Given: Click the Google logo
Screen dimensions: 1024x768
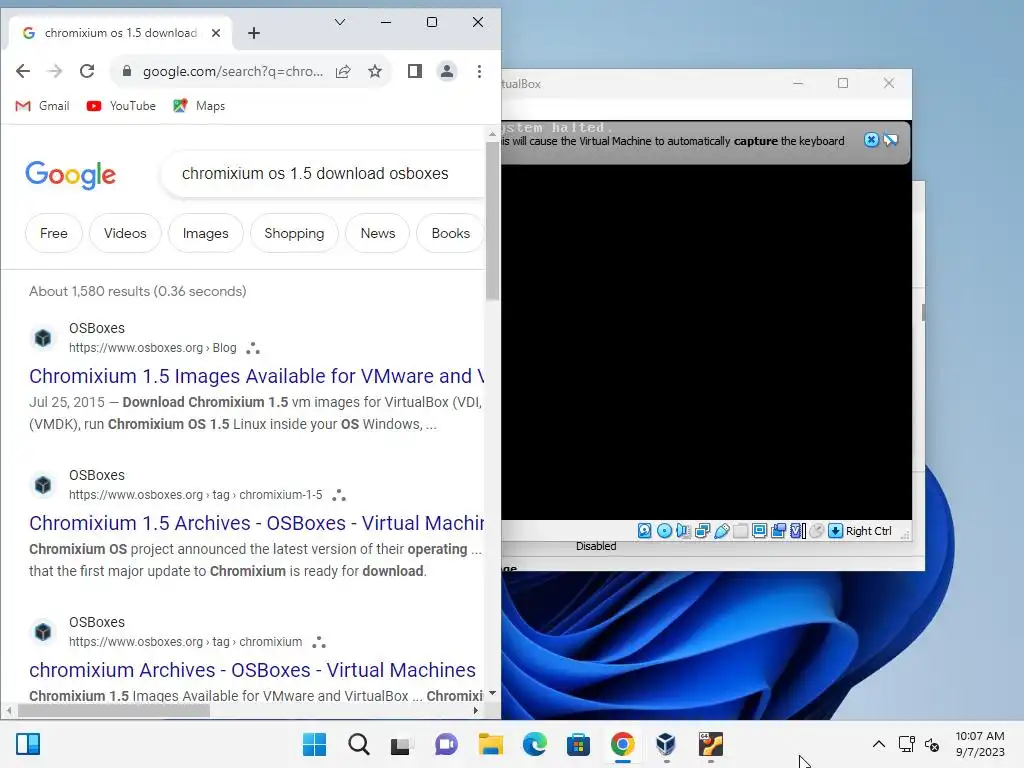Looking at the screenshot, I should [x=71, y=174].
